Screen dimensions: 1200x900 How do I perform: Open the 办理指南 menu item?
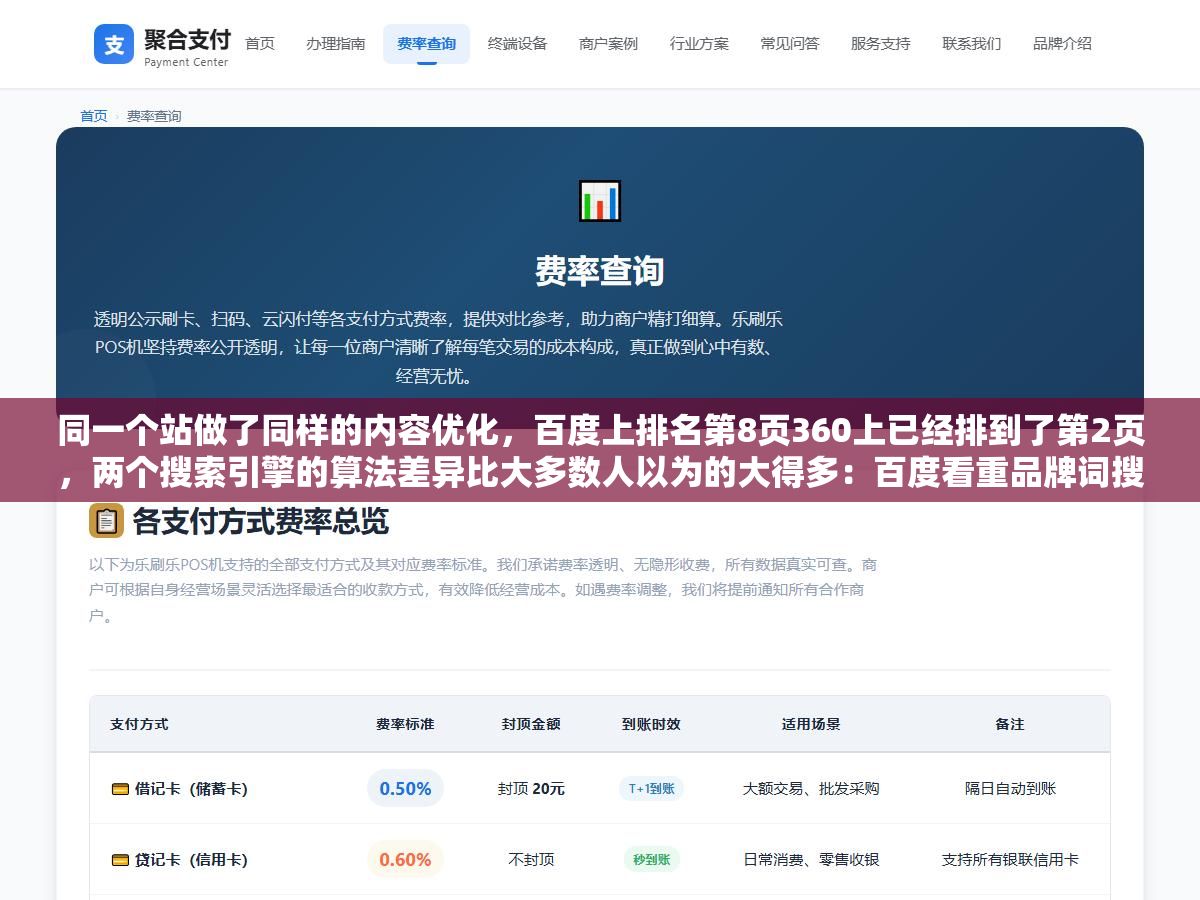coord(336,44)
